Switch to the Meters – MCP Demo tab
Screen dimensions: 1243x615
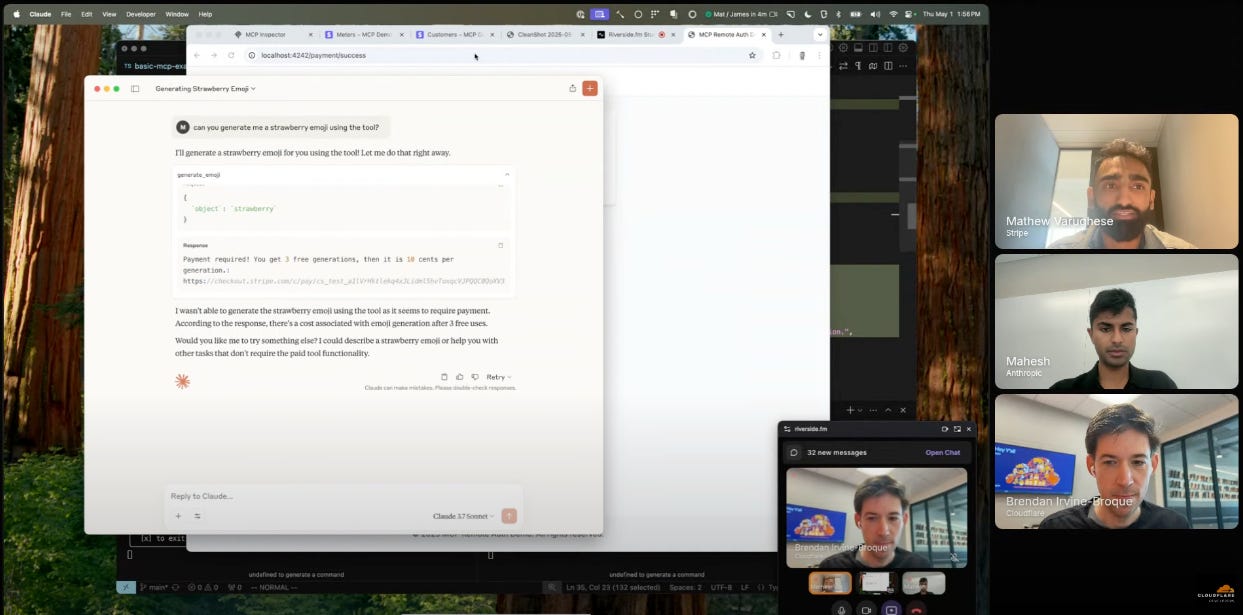363,34
